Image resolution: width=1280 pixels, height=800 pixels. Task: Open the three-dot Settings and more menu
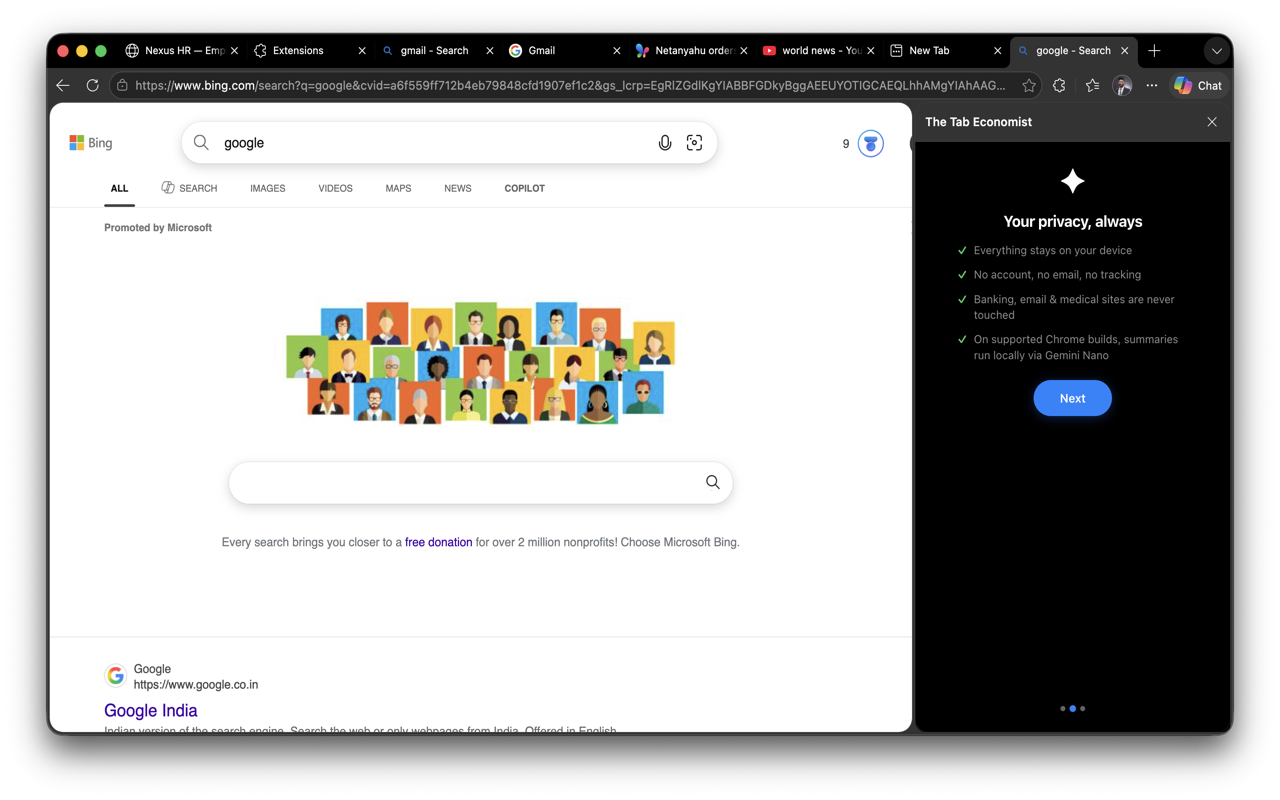(1152, 86)
